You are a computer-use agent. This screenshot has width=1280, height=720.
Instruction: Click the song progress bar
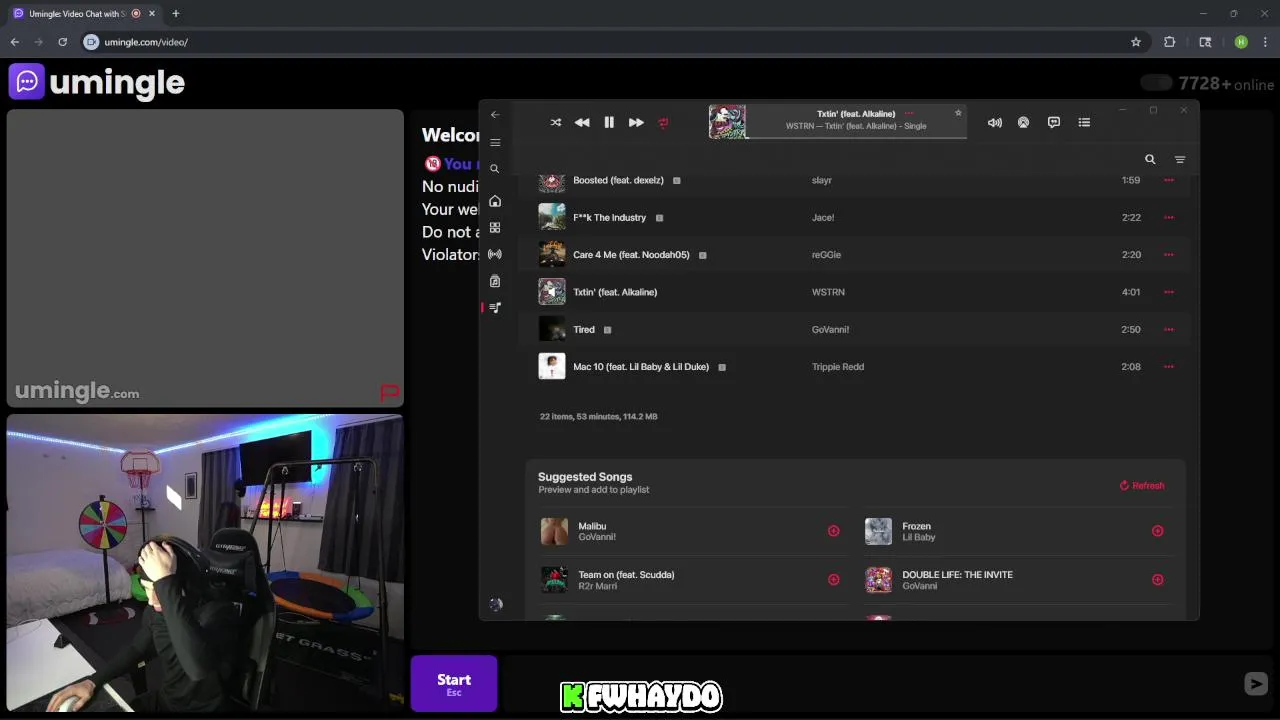[857, 138]
